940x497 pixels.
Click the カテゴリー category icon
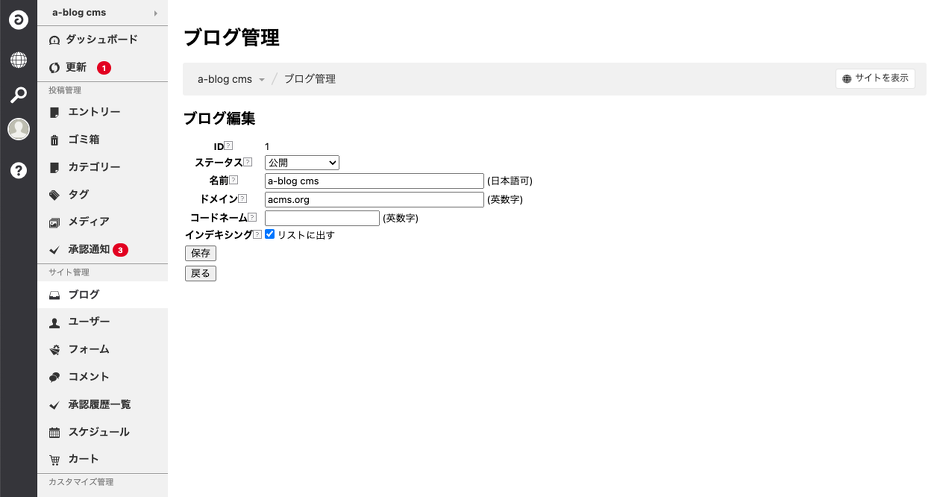click(55, 167)
